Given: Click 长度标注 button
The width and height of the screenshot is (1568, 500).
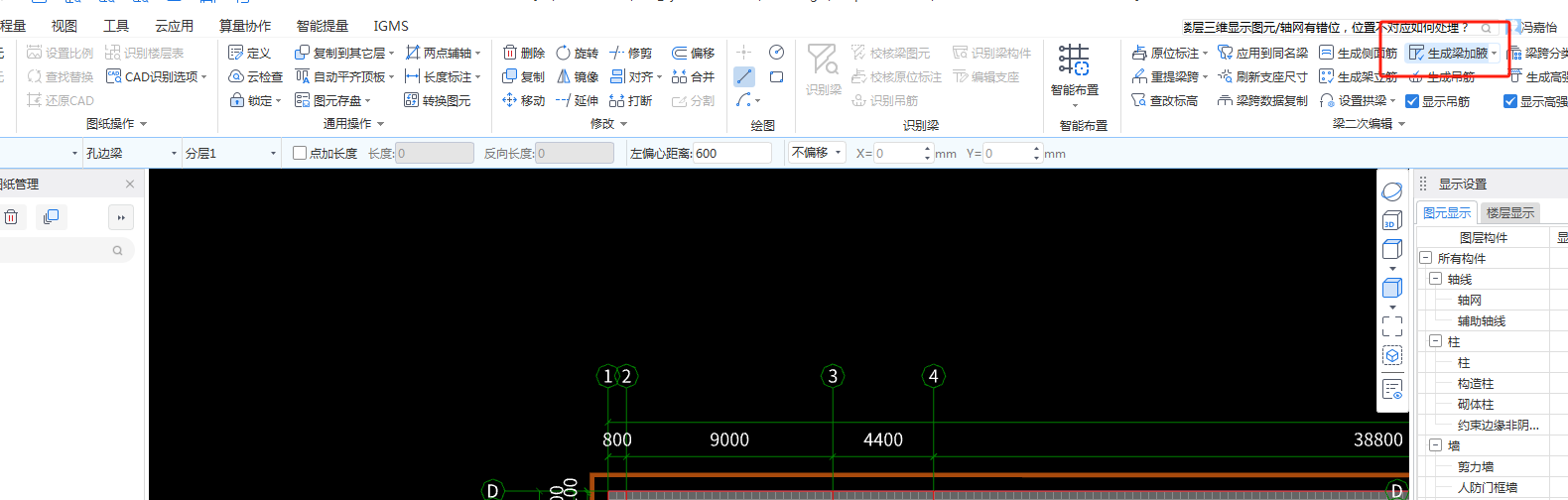Looking at the screenshot, I should click(x=443, y=76).
